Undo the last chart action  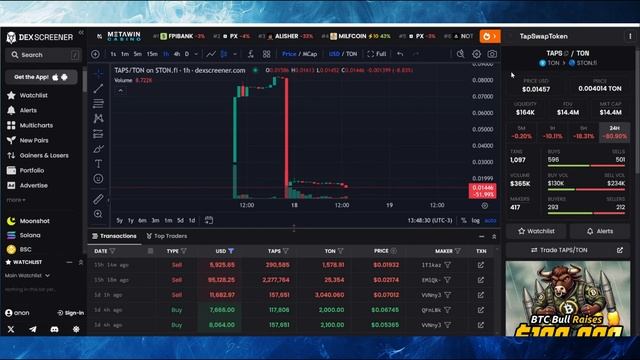(x=400, y=54)
